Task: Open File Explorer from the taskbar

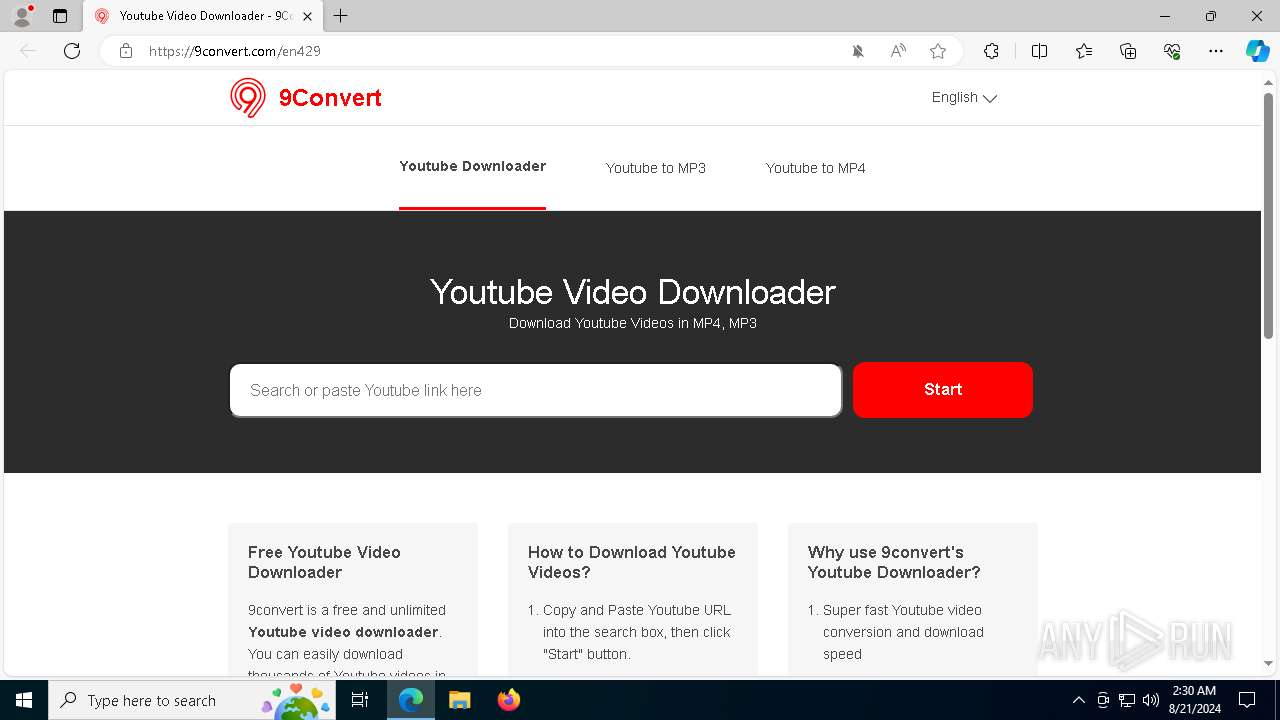Action: pyautogui.click(x=460, y=700)
